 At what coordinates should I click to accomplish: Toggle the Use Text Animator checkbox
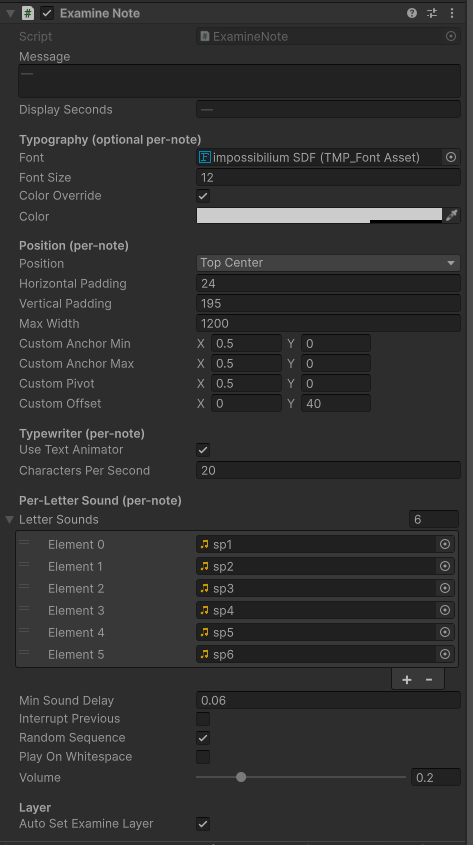(203, 450)
